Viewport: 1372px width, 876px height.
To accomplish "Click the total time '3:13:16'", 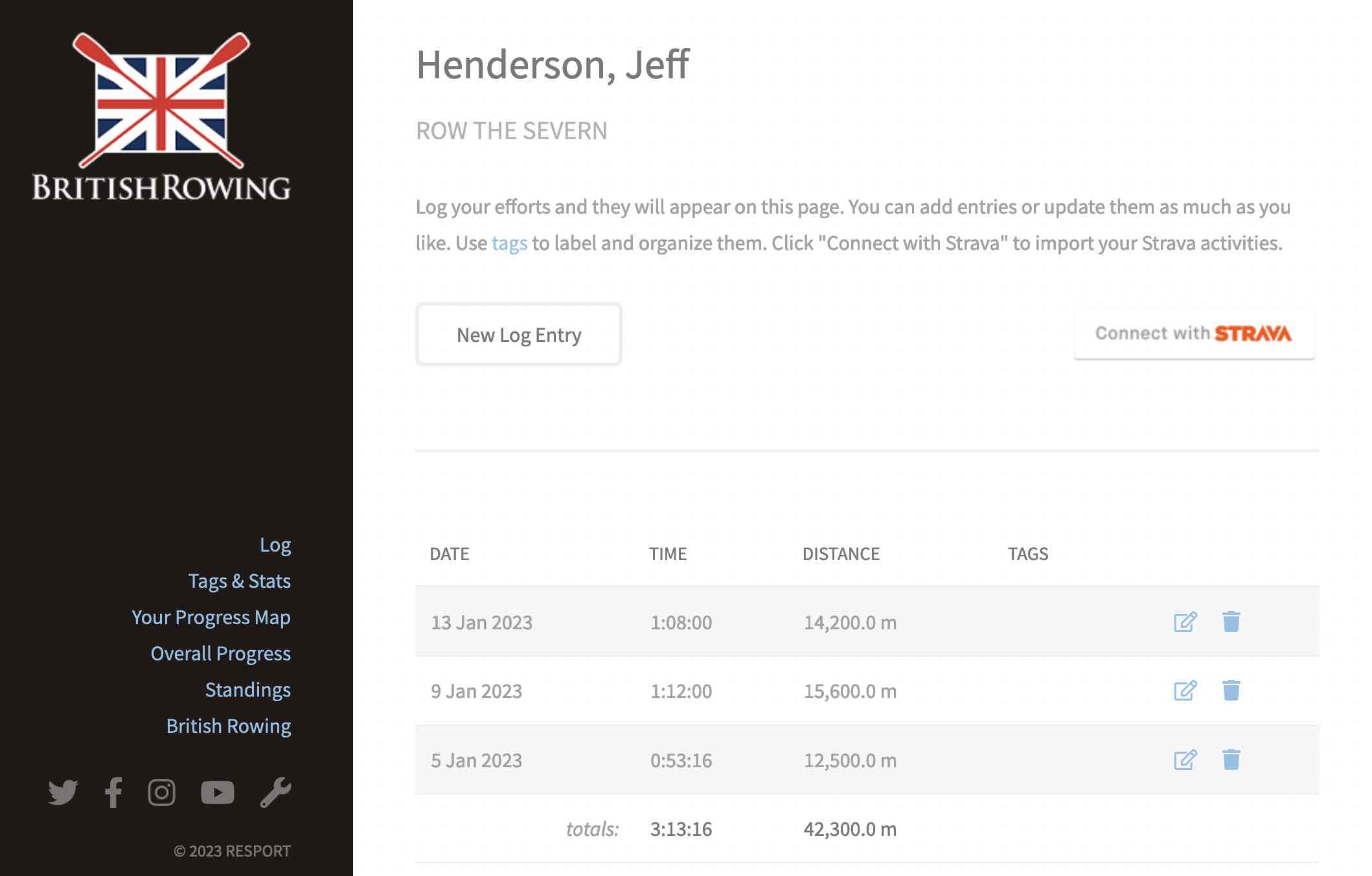I will (x=681, y=829).
